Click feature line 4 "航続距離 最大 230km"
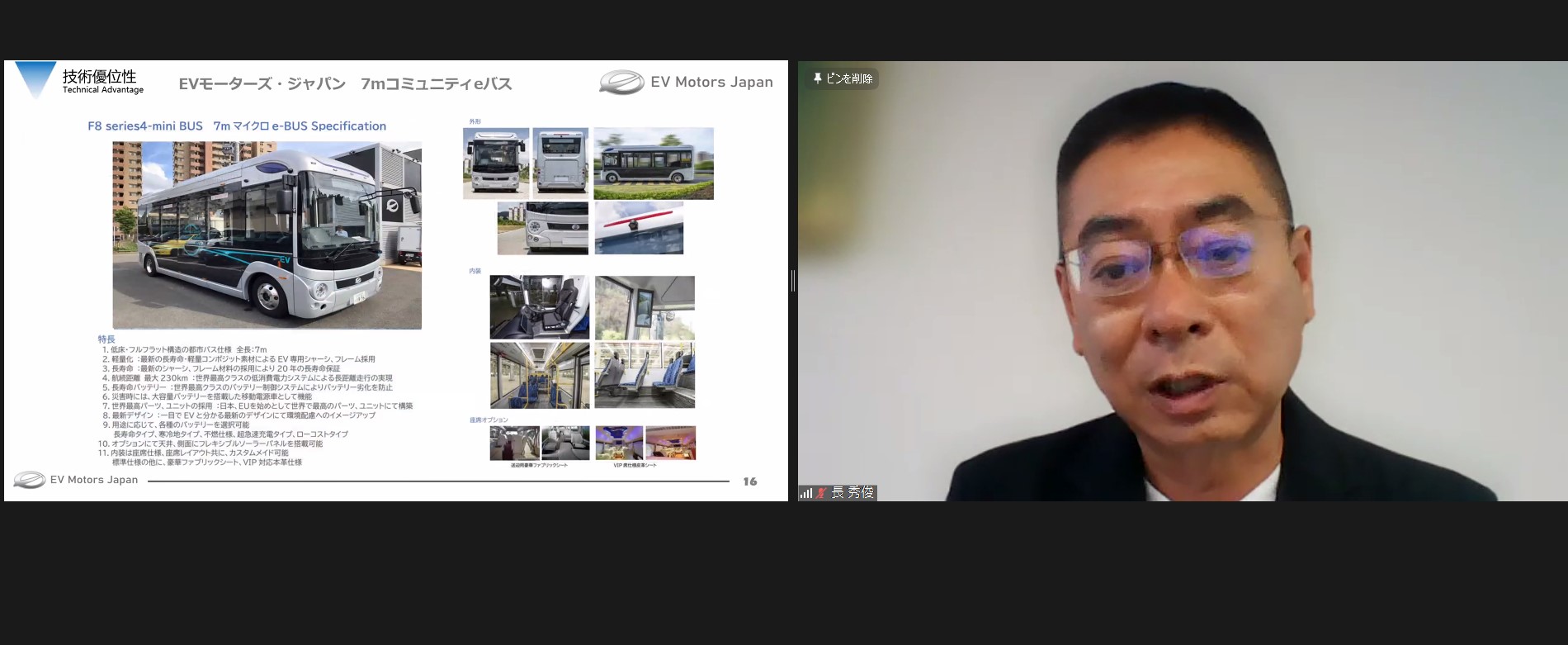The height and width of the screenshot is (645, 1568). coord(247,378)
